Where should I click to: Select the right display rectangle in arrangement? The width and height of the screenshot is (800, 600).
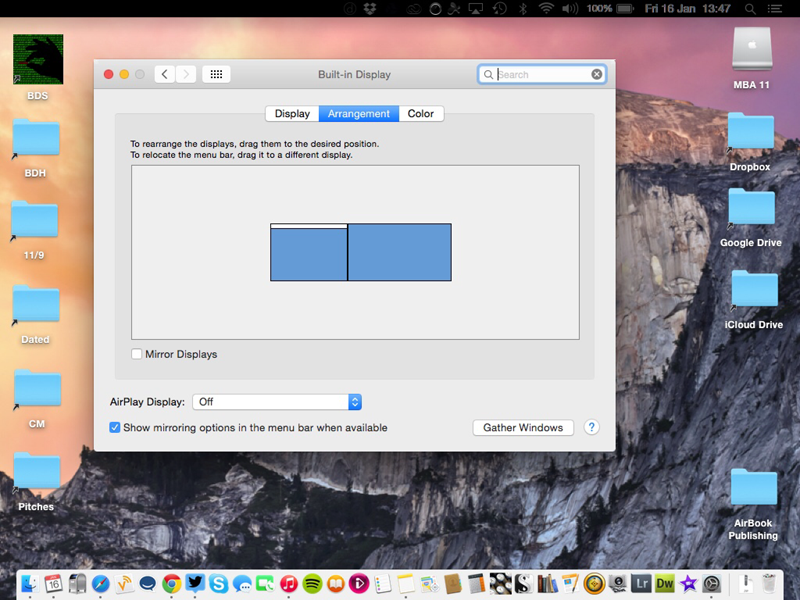(x=399, y=252)
